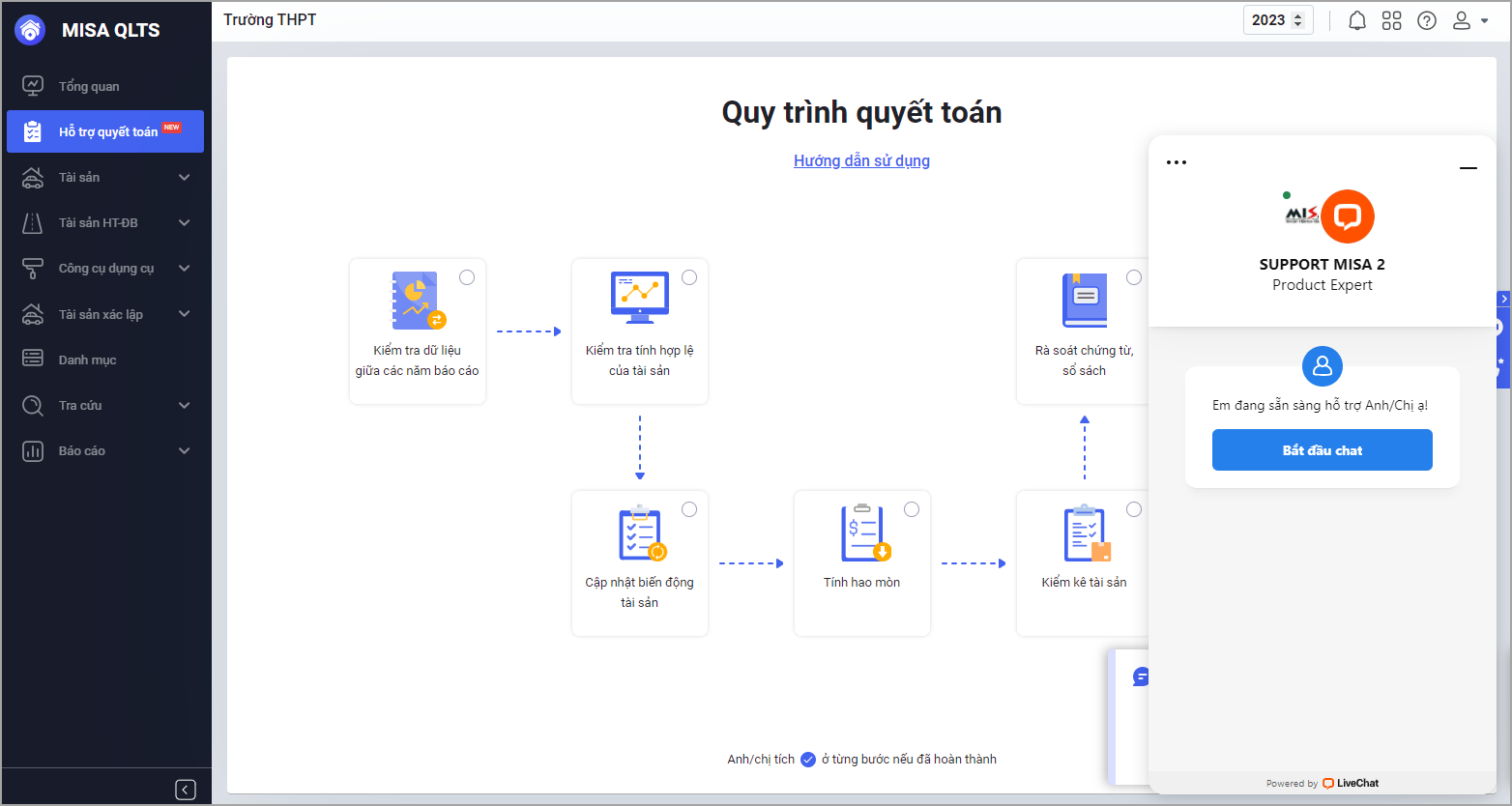
Task: Mark Kiểm kê tài sản step completed
Action: (1134, 509)
